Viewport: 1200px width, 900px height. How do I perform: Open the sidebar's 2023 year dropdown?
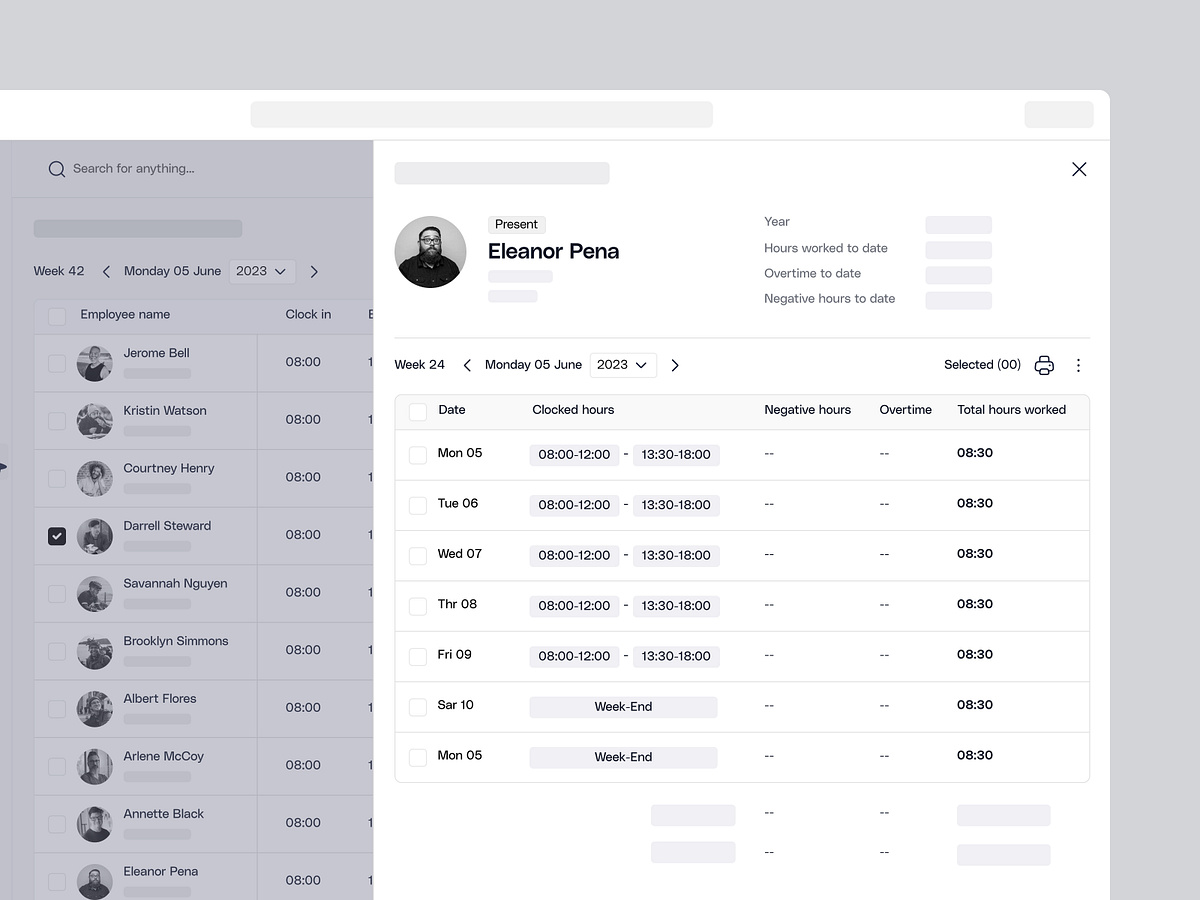[x=261, y=271]
